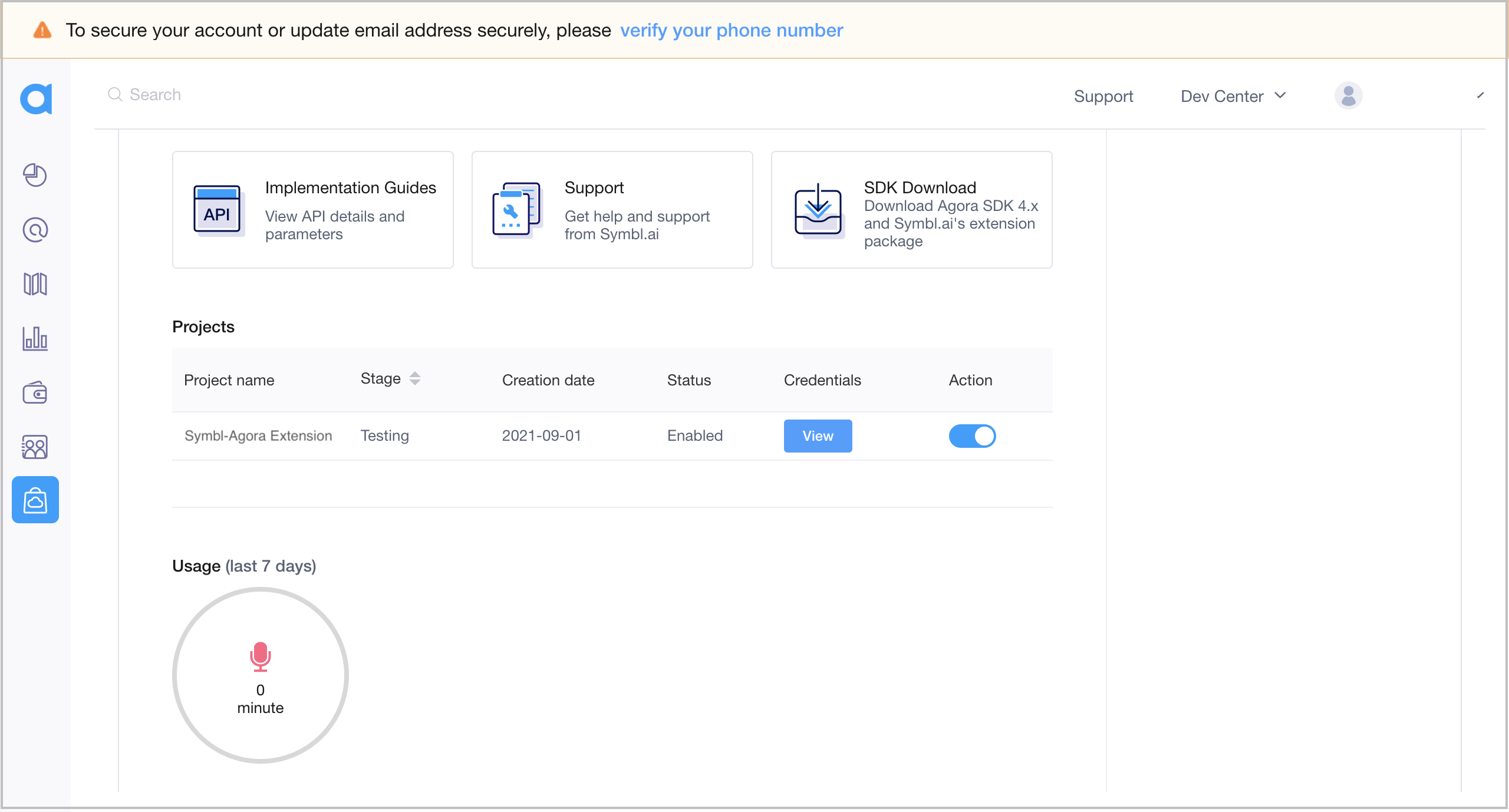Click the small pencil icon at top right
The width and height of the screenshot is (1509, 812).
click(1480, 95)
